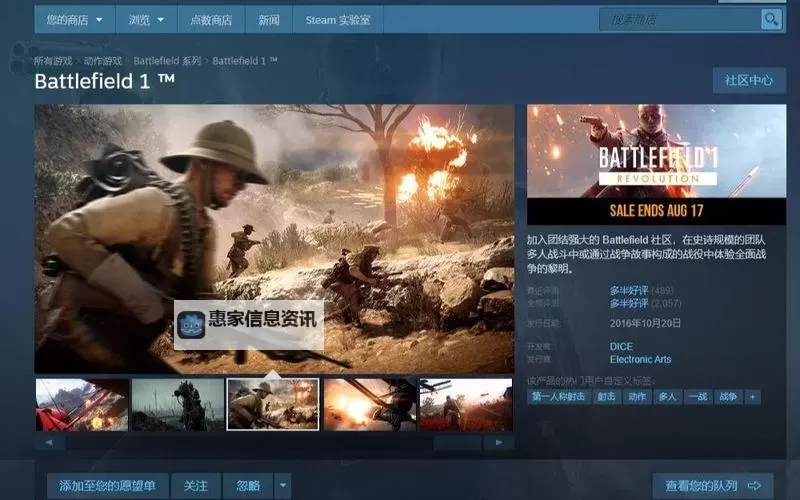
Task: Open publisher Electronic Arts link
Action: tap(640, 359)
